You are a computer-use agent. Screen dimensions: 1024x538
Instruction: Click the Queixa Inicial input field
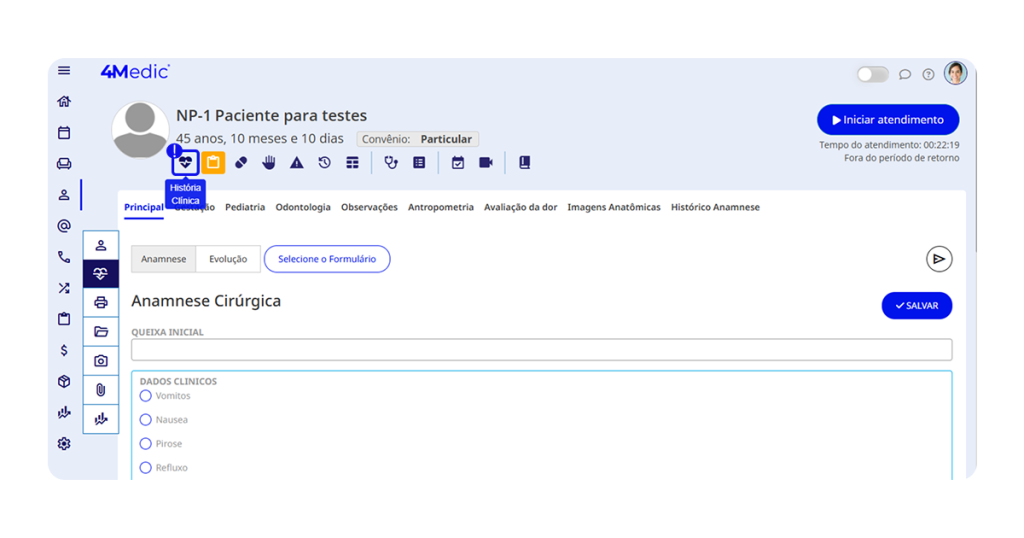(x=541, y=350)
